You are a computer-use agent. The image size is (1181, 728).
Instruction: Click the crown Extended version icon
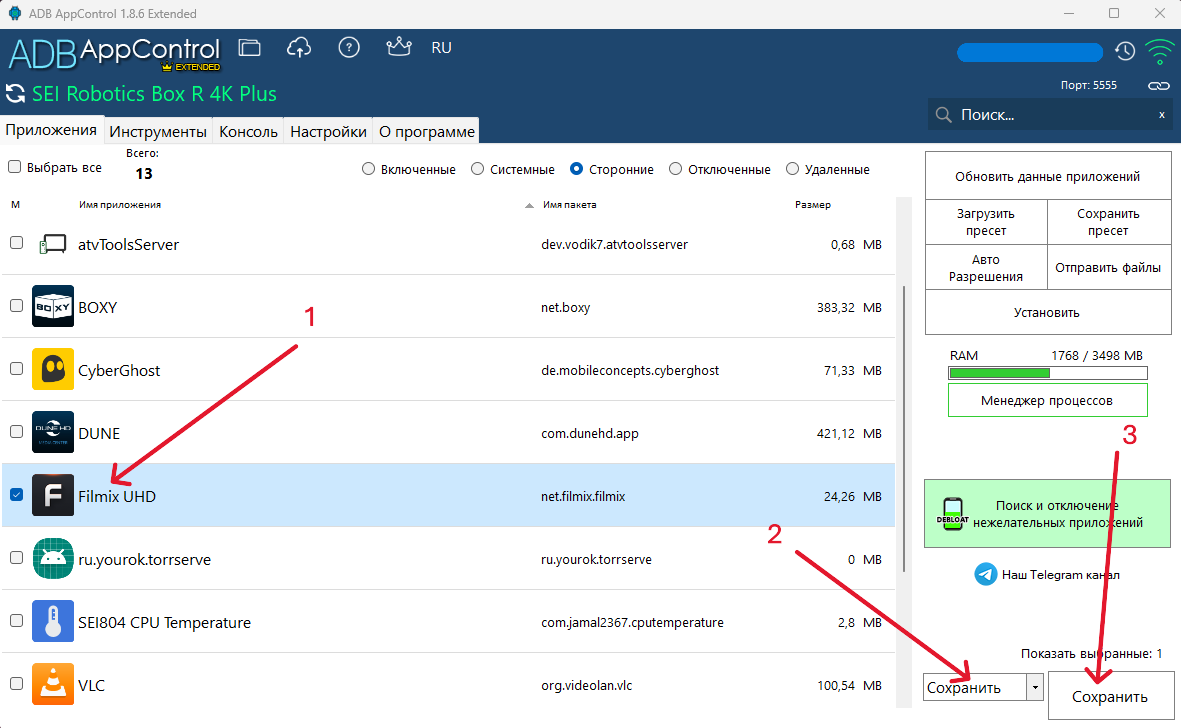click(398, 47)
